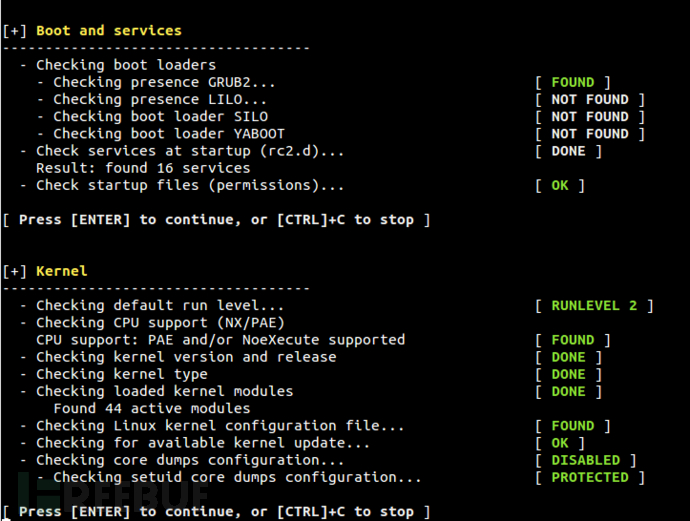Click the "Boot and services" section heading

pos(108,30)
